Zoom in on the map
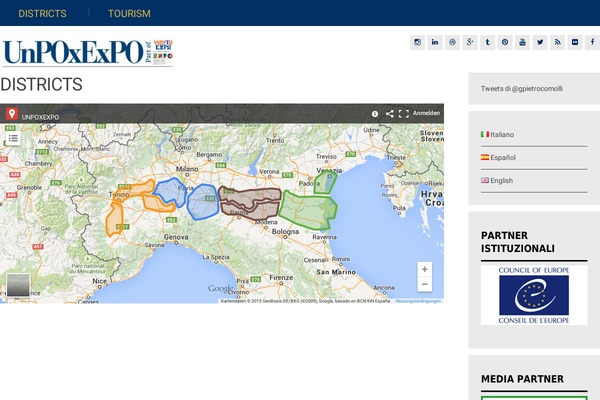The width and height of the screenshot is (600, 400). (425, 269)
